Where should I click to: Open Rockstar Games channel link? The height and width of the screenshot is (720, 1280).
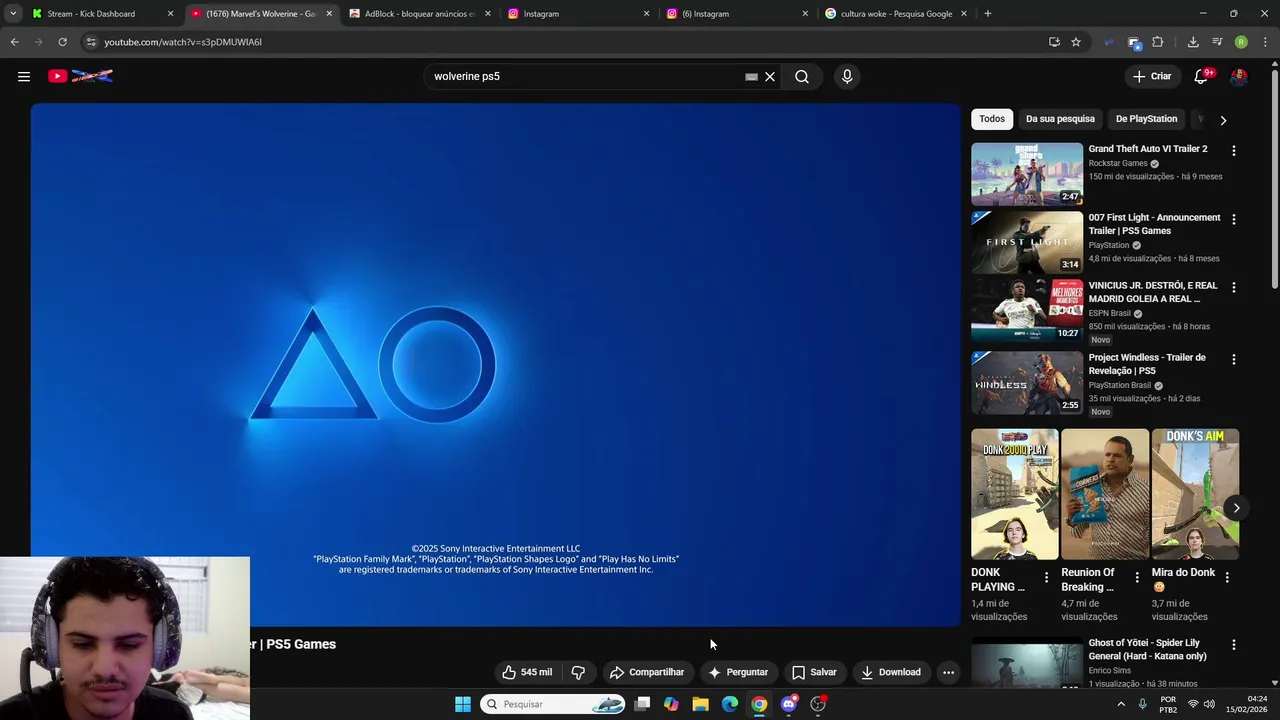click(x=1118, y=163)
